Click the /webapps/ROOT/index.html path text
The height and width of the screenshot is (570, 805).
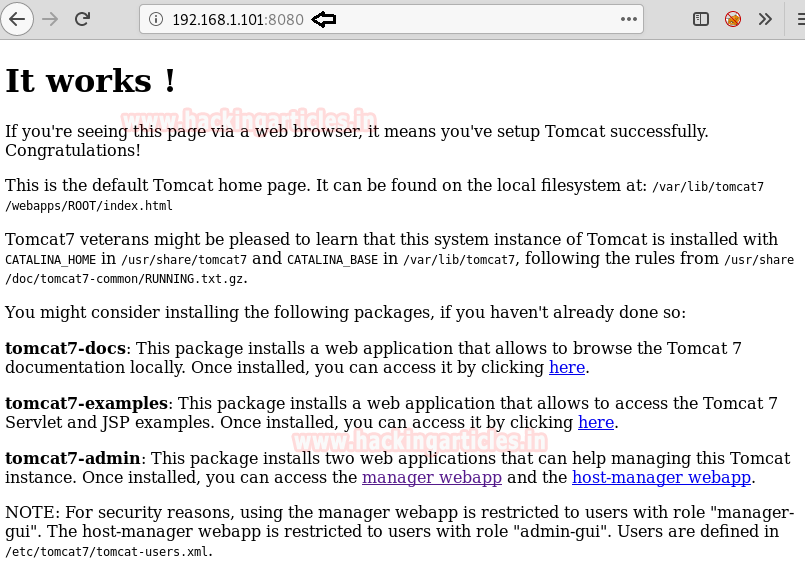point(89,206)
